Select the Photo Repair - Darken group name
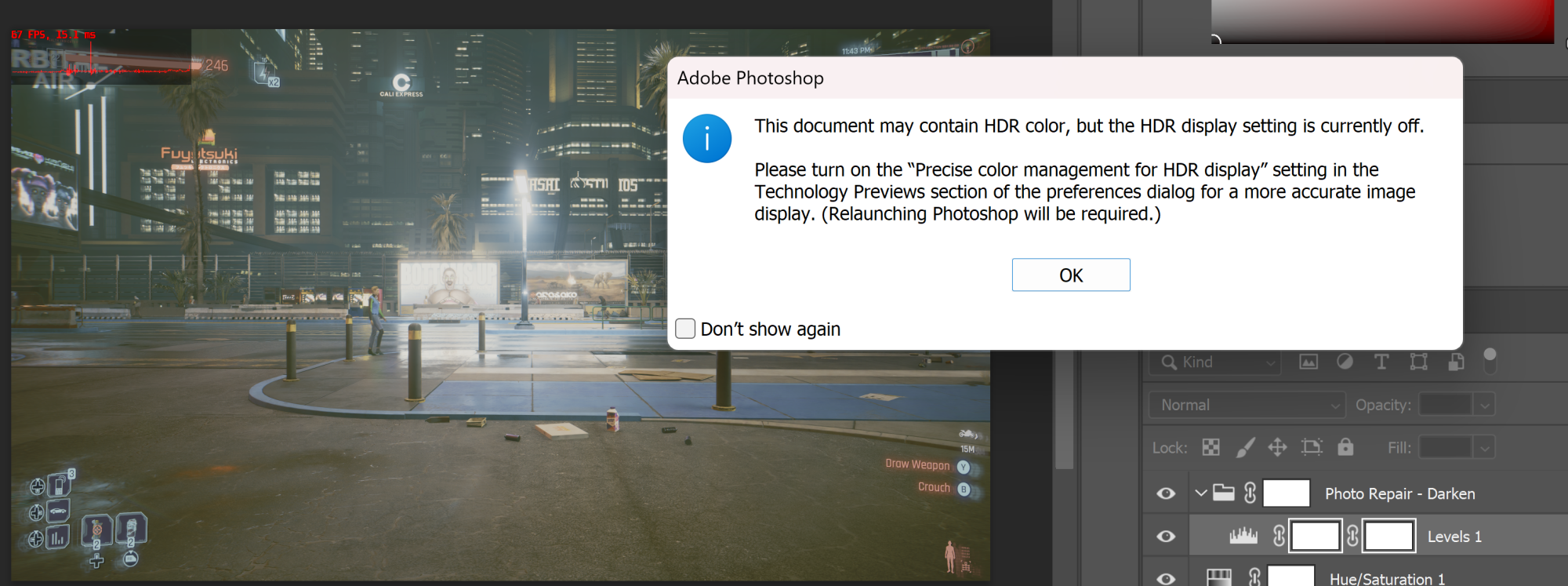The height and width of the screenshot is (586, 1568). (1399, 493)
